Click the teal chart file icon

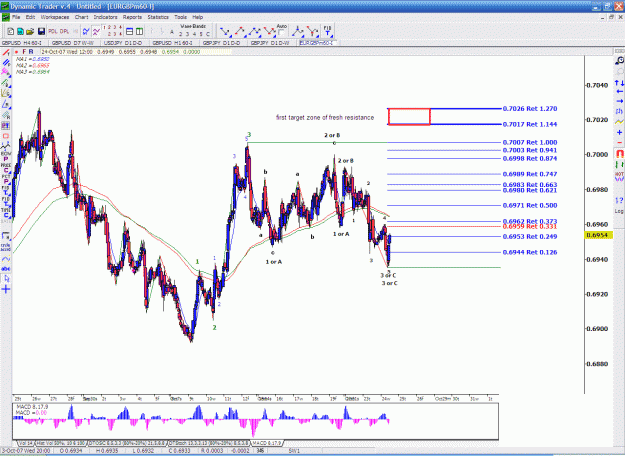(x=20, y=31)
